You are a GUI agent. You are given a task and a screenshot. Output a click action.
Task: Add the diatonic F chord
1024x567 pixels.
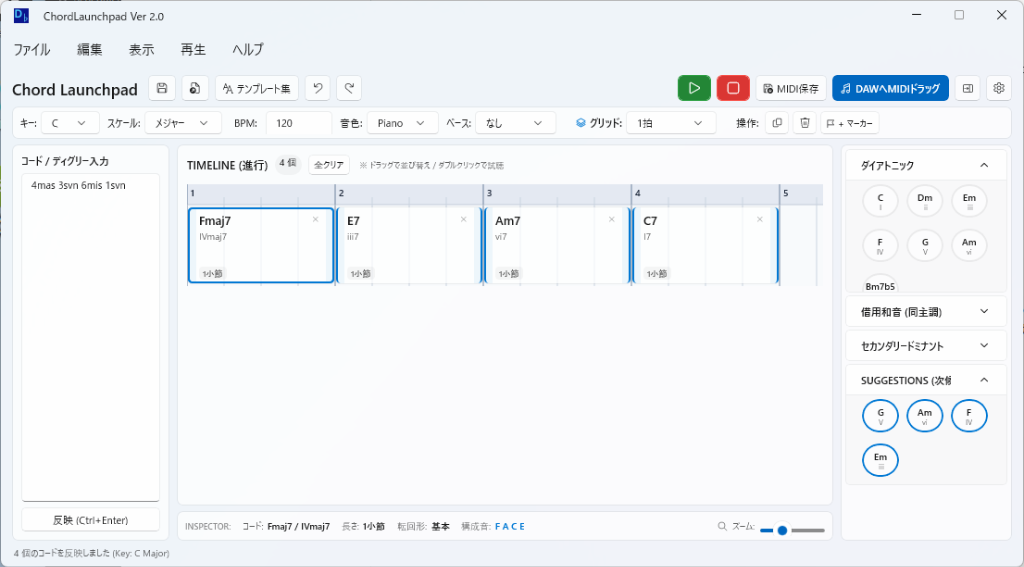tap(880, 245)
